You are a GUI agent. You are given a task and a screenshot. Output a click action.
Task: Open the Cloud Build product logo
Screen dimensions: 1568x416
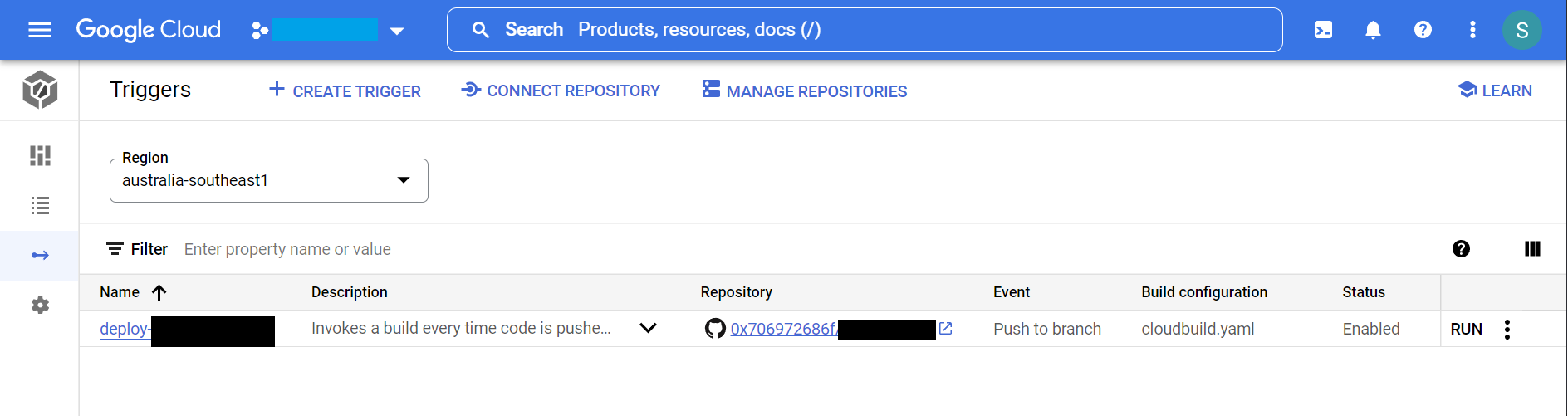(39, 90)
